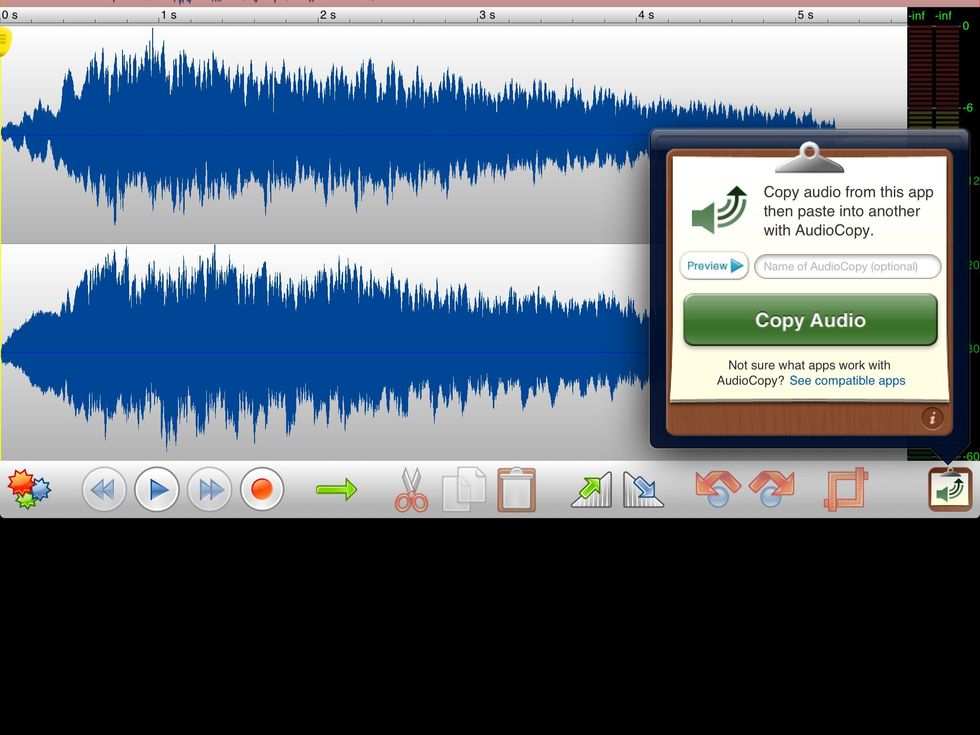Apply a fade-out with the falling graph icon

pyautogui.click(x=643, y=489)
